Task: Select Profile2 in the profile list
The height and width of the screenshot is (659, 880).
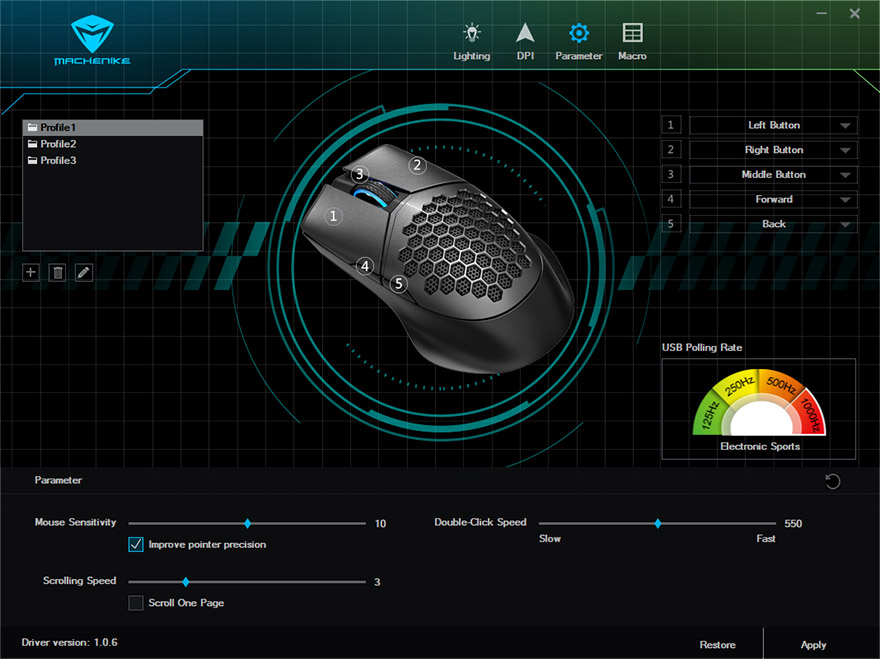Action: tap(112, 144)
